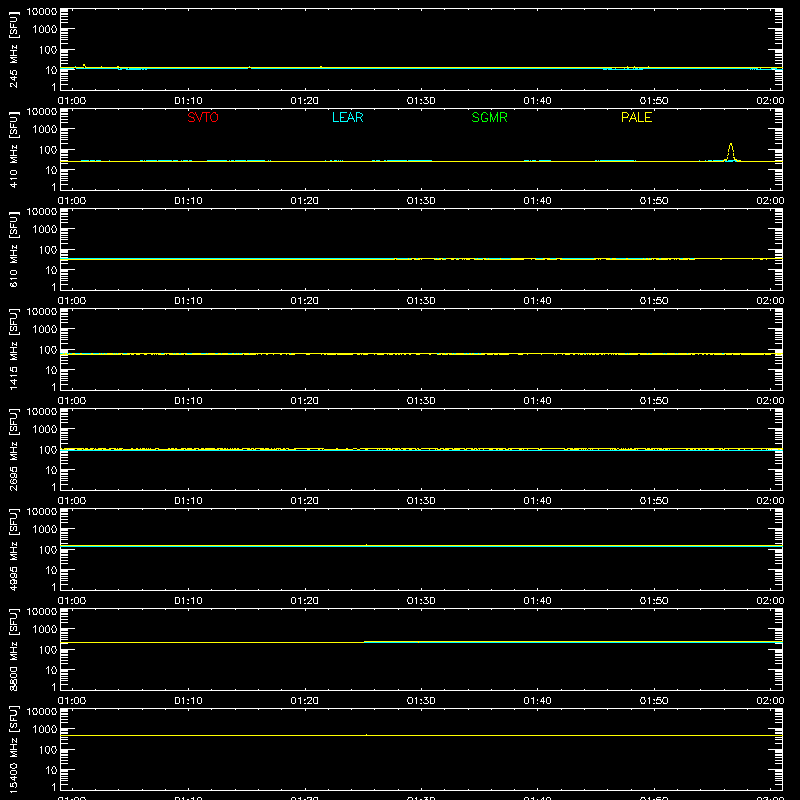800x800 pixels.
Task: Click 01:40 tick label under 610 MHz plot
Action: coord(537,301)
